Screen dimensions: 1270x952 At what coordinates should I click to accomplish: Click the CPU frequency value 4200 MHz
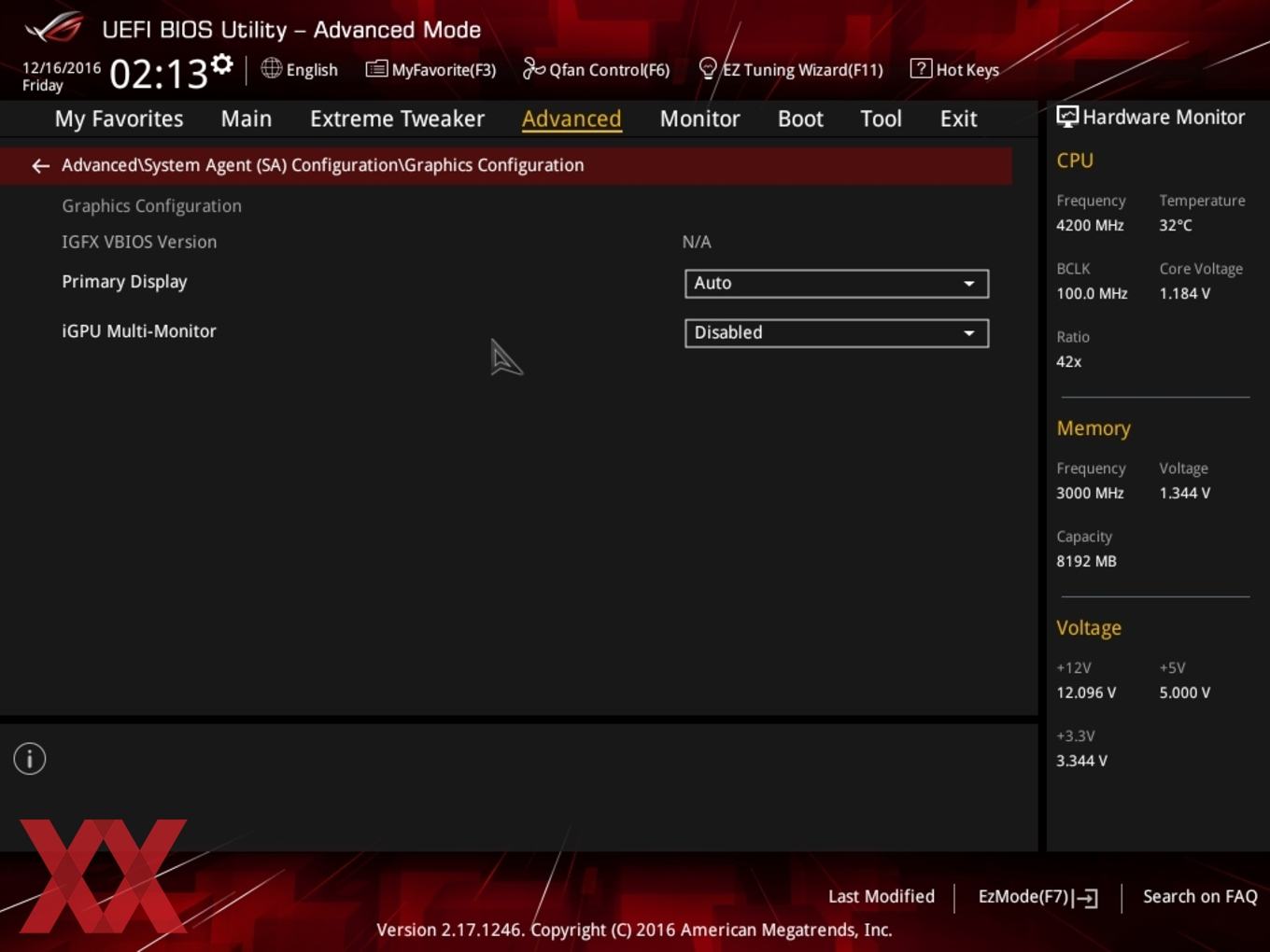pos(1090,225)
